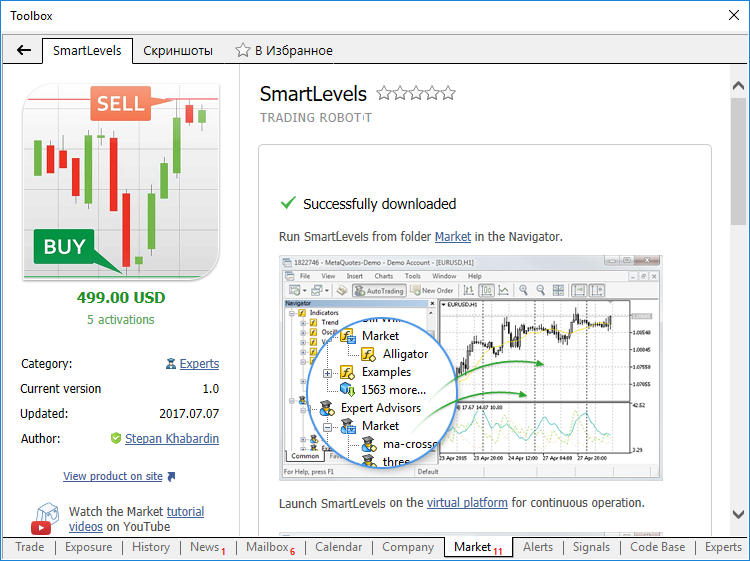Open the SmartLevels tab

(x=87, y=51)
